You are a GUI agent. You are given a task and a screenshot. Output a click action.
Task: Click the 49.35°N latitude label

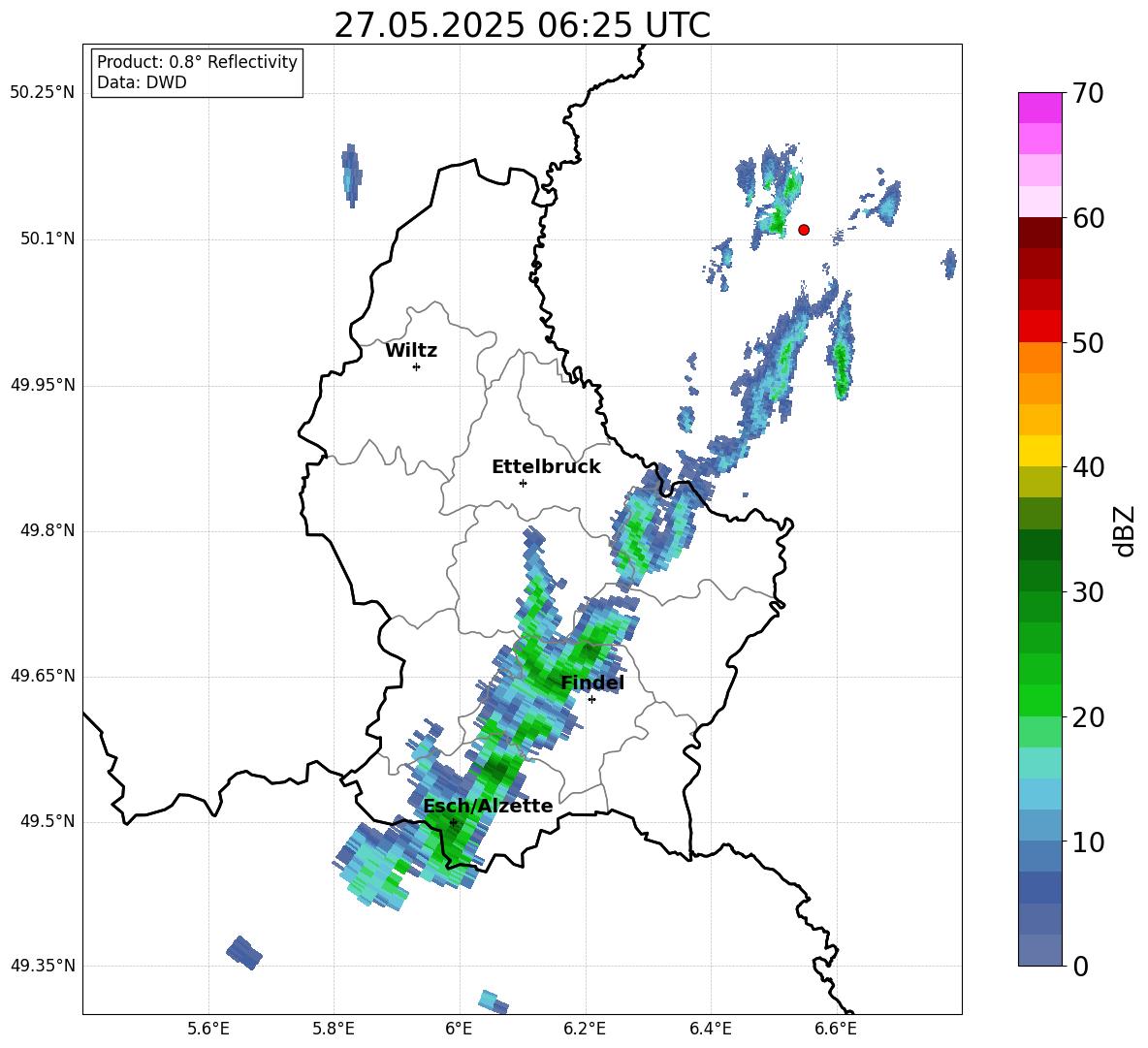point(43,966)
